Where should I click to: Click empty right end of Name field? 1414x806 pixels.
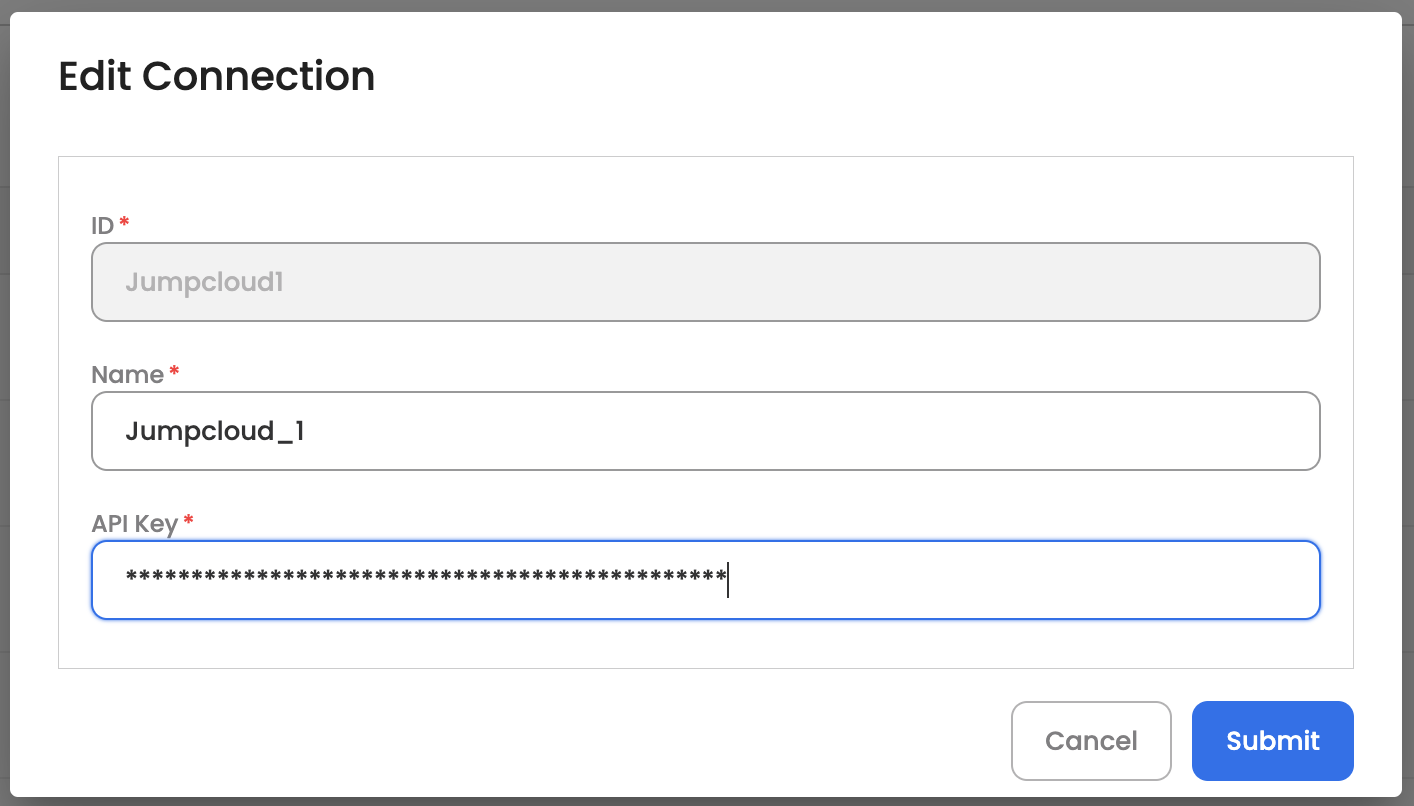[x=1200, y=431]
